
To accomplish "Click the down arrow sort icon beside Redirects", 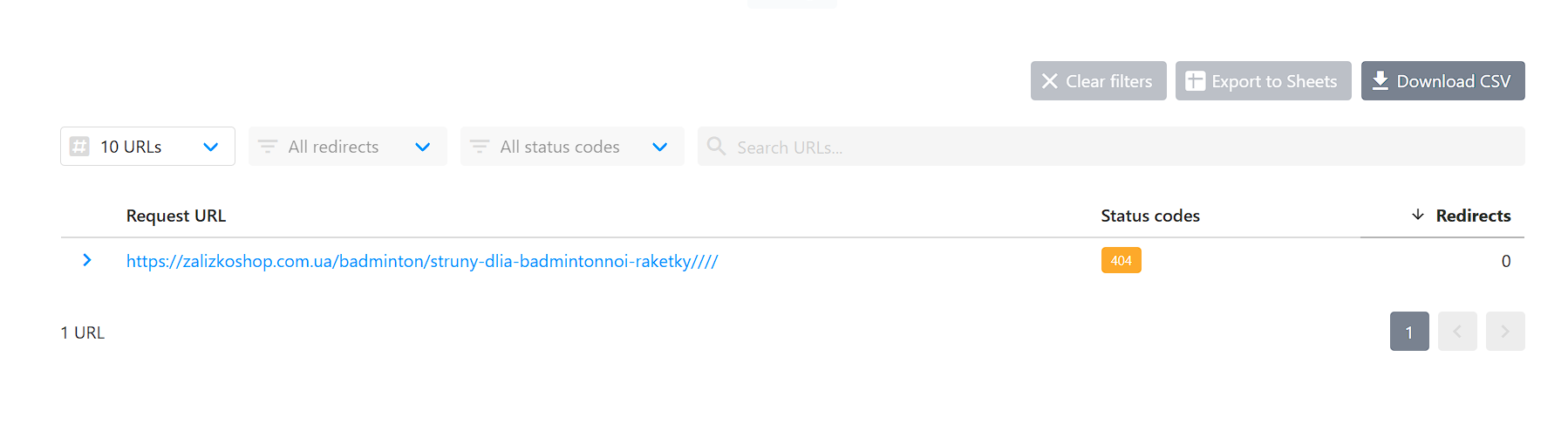I will 1418,215.
